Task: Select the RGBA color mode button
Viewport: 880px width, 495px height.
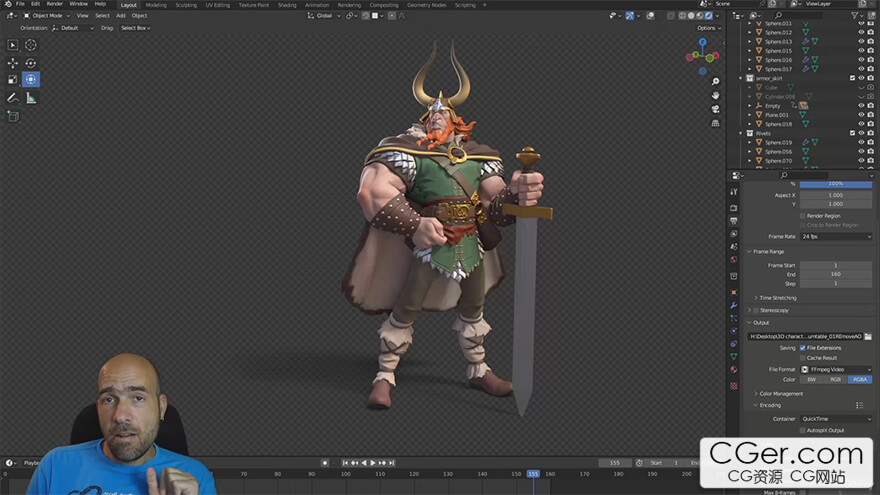Action: click(x=860, y=379)
